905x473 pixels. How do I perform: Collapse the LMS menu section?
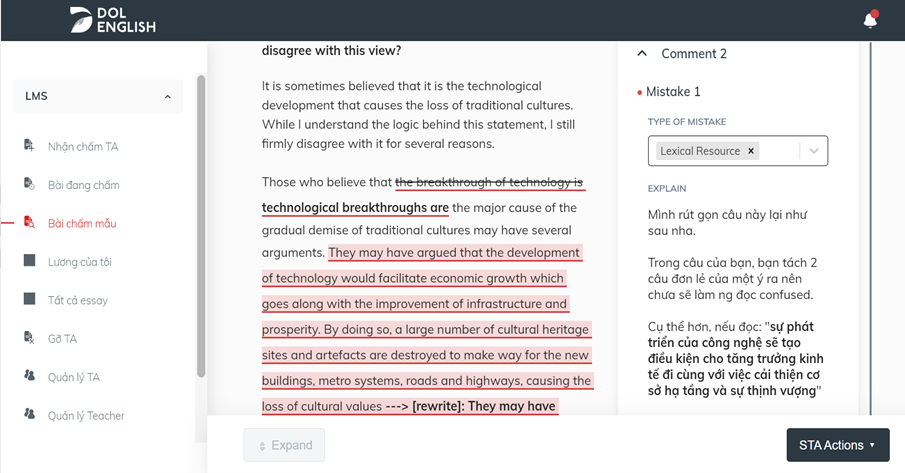[167, 97]
